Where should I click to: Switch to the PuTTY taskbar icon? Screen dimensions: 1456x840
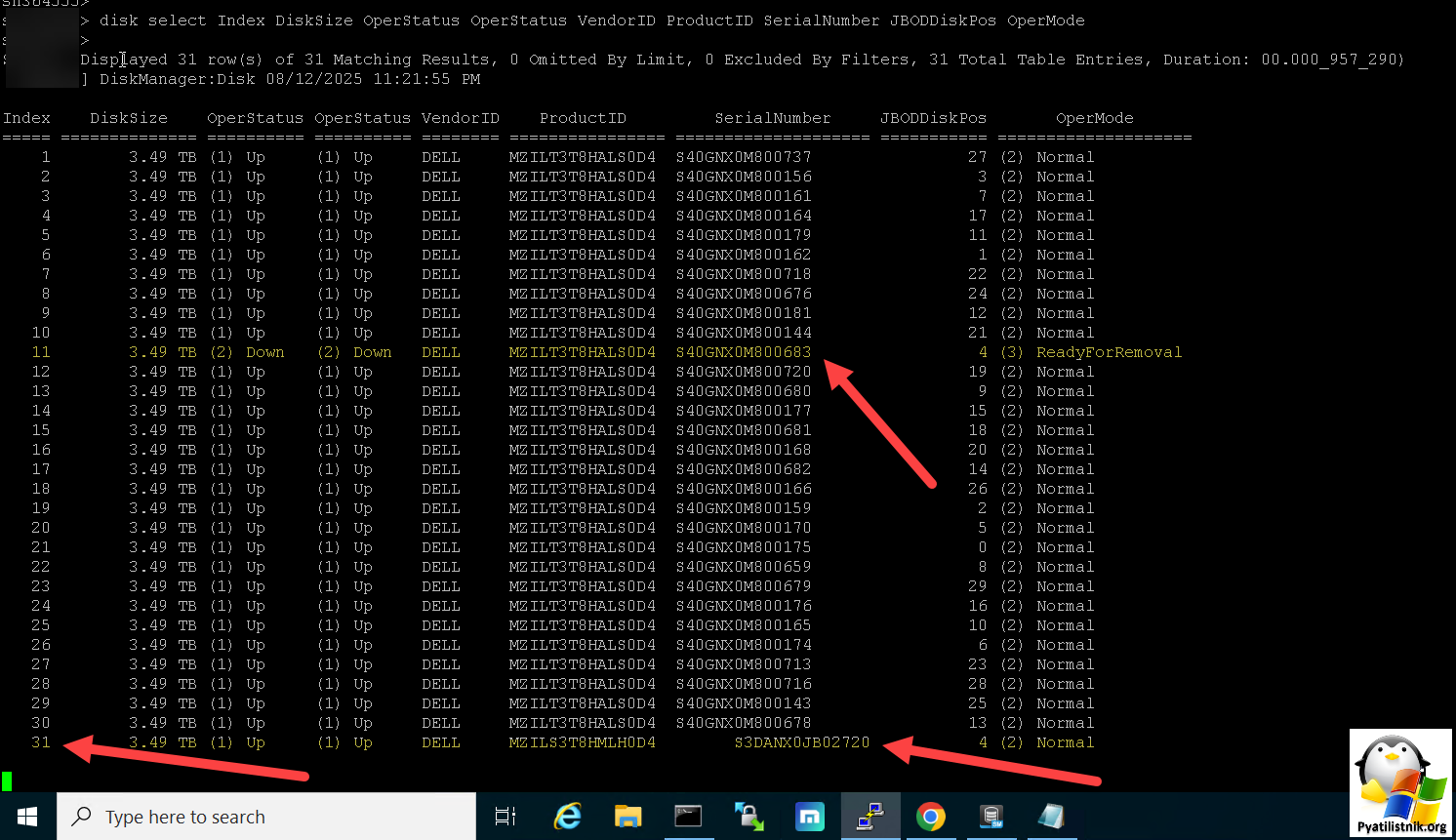870,817
